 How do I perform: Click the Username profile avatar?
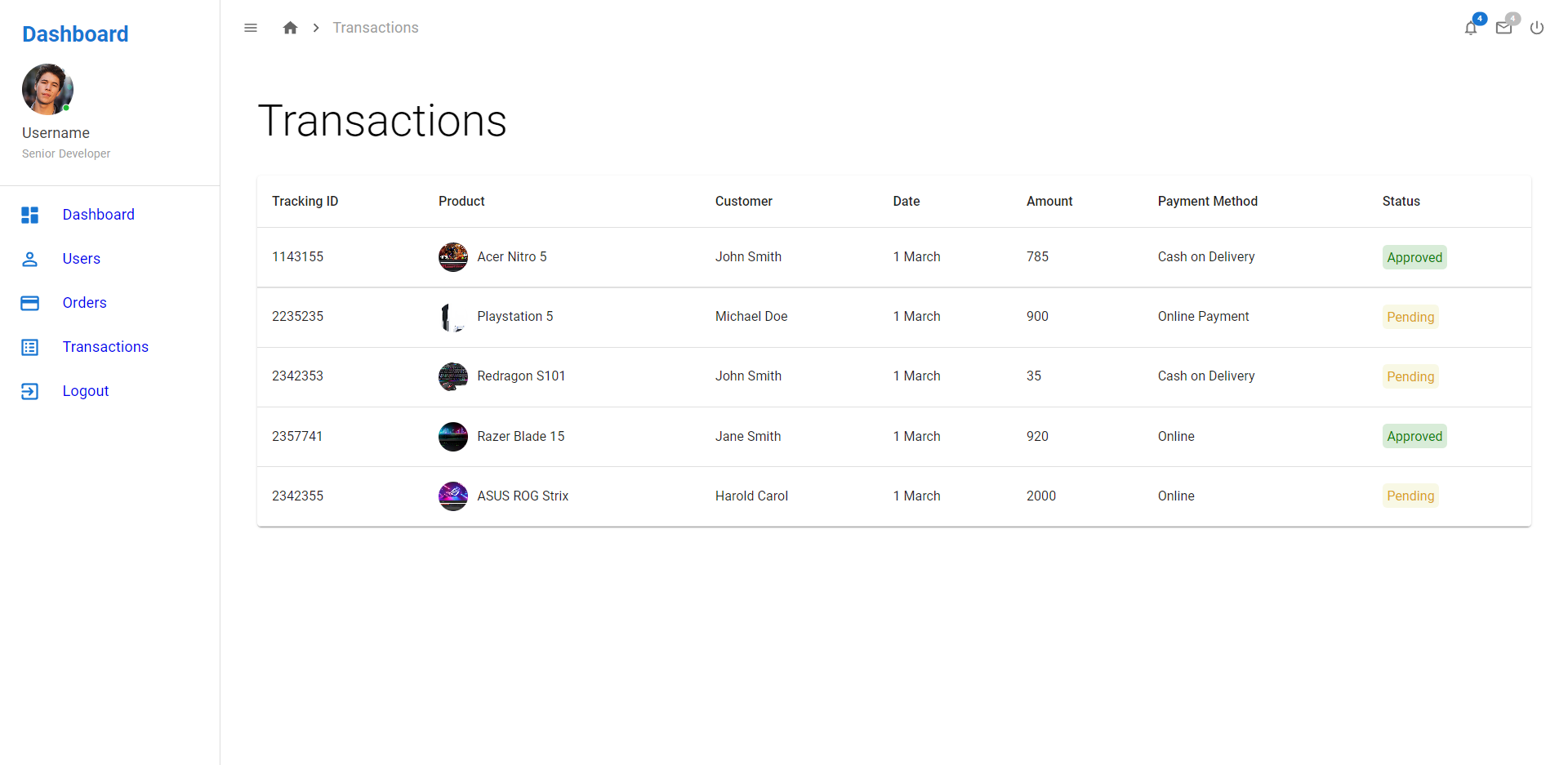47,89
